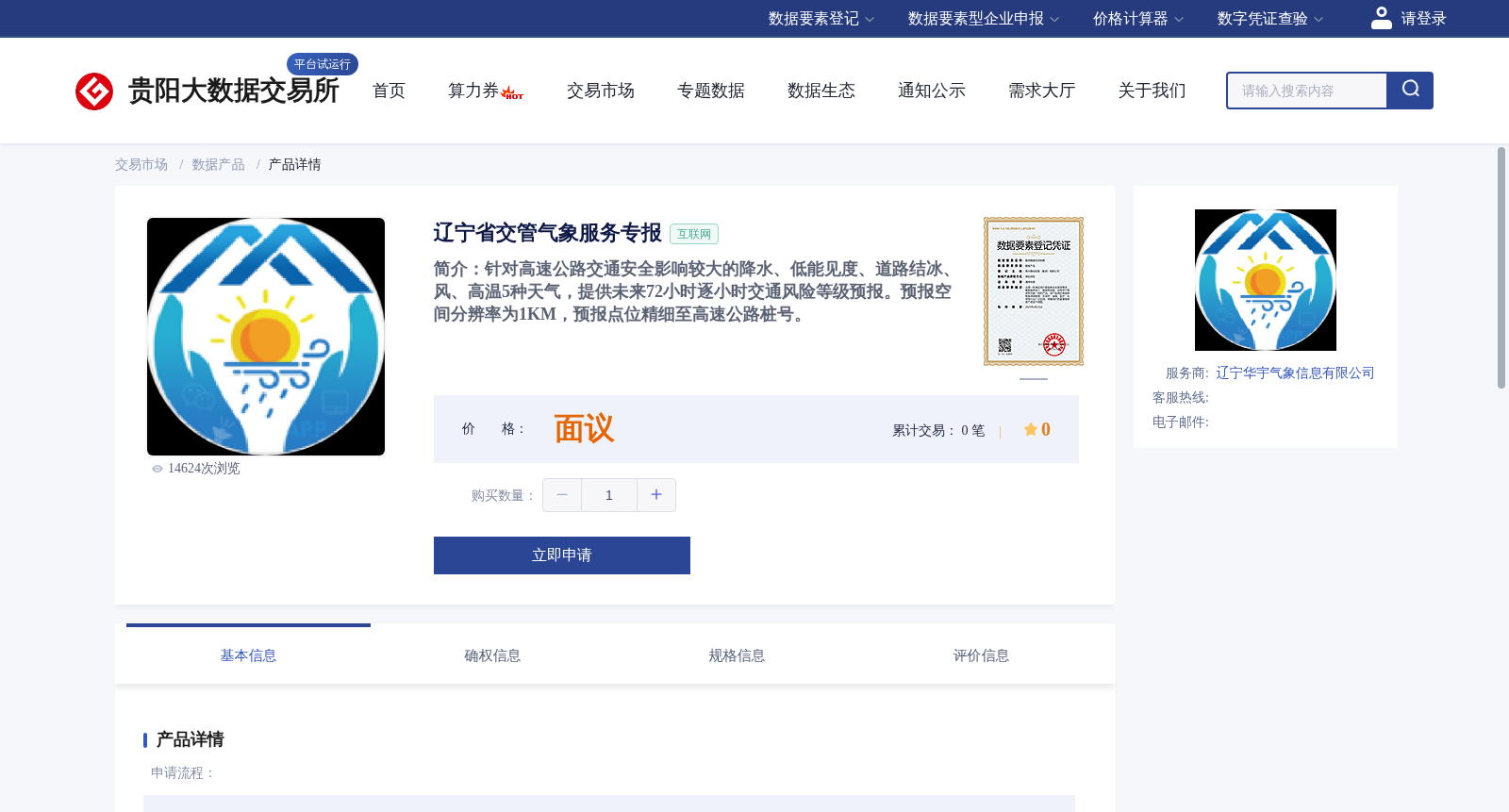Switch to the 规格信息 tab

click(737, 655)
